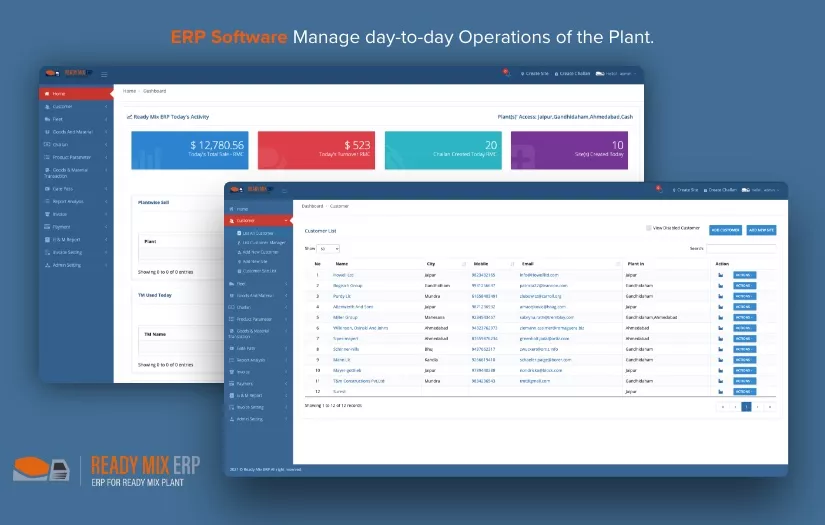Click the notification bell in the back dashboard header
Image resolution: width=825 pixels, height=525 pixels.
point(506,73)
